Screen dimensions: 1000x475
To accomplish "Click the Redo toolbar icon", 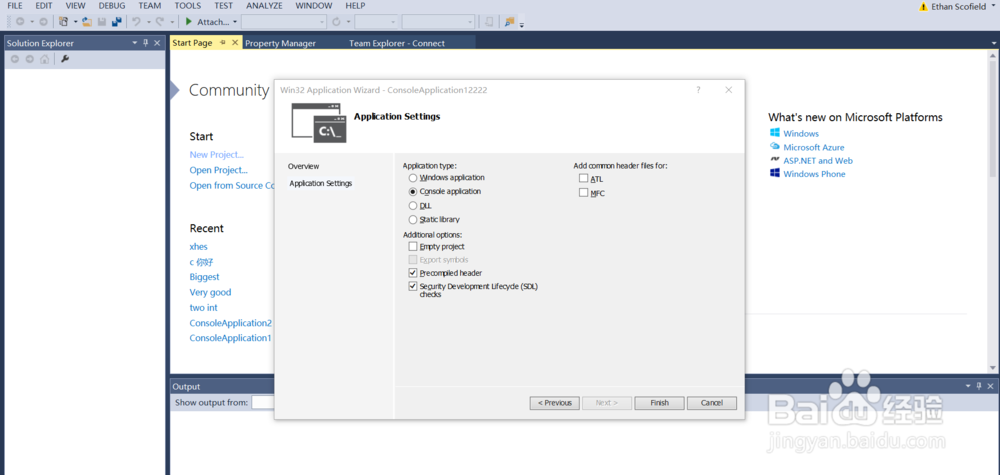I will 160,22.
